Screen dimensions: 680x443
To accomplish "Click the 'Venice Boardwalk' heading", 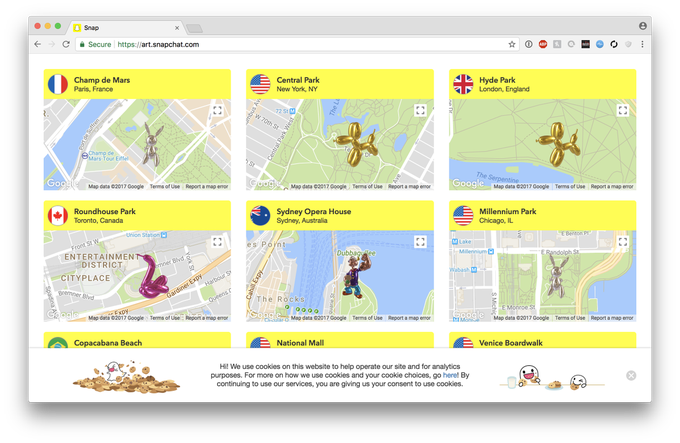I will click(x=510, y=343).
